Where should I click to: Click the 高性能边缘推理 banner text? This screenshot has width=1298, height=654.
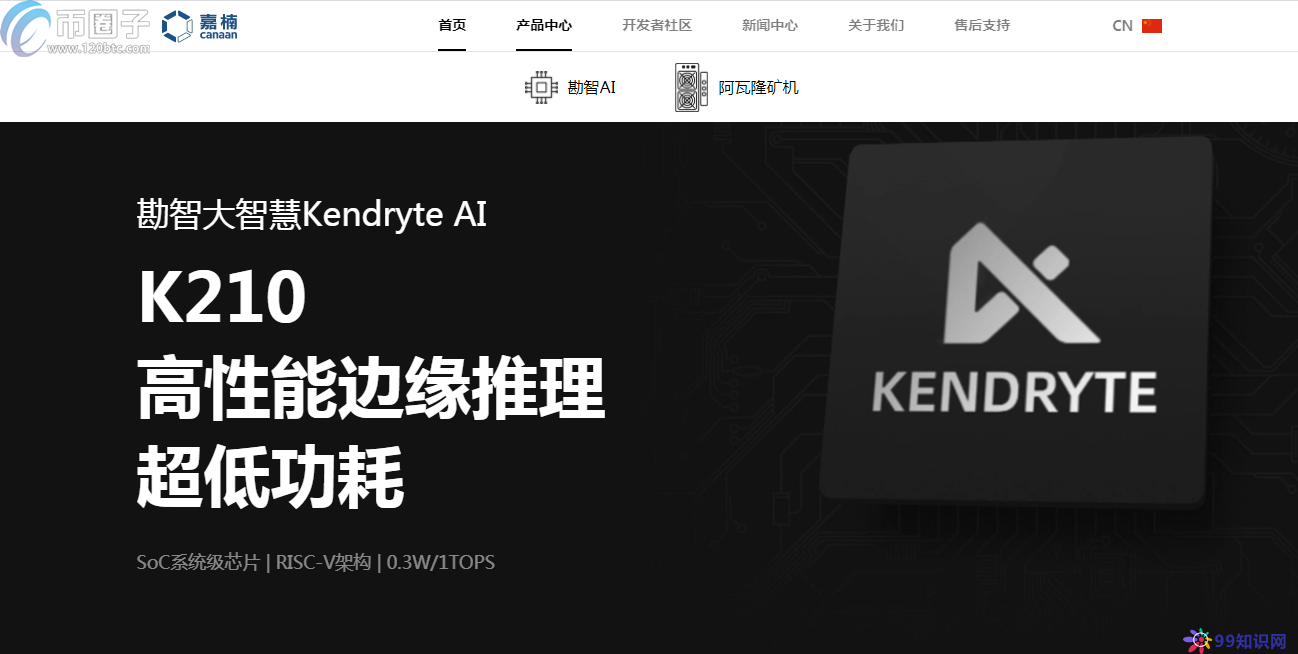(371, 390)
